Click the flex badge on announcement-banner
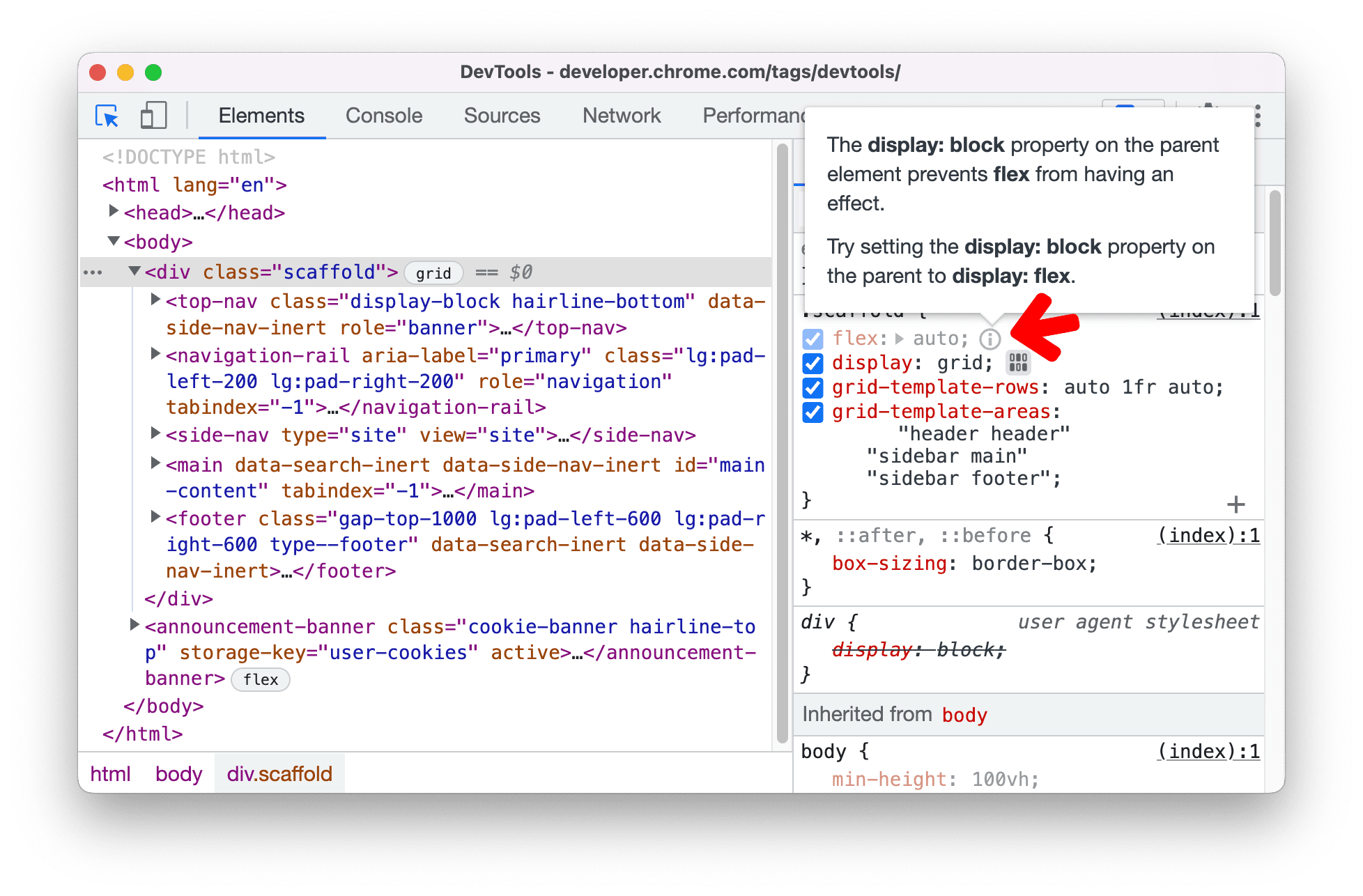This screenshot has width=1363, height=896. point(263,681)
